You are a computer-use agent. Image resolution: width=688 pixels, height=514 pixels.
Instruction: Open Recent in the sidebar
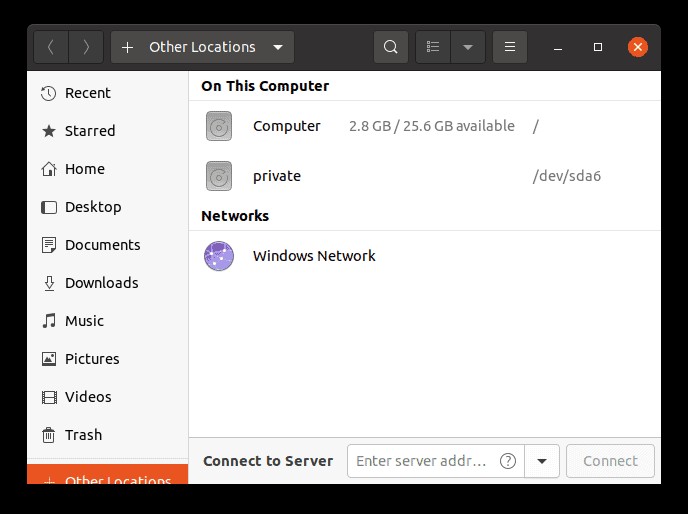108,93
